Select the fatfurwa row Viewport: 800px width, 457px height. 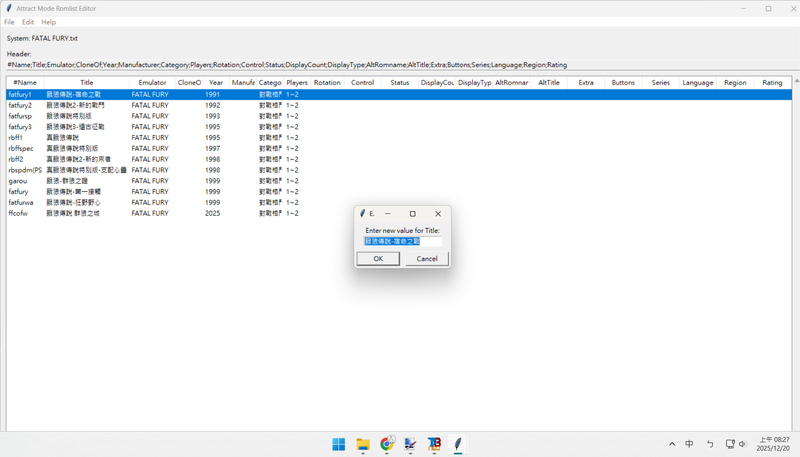pyautogui.click(x=399, y=202)
